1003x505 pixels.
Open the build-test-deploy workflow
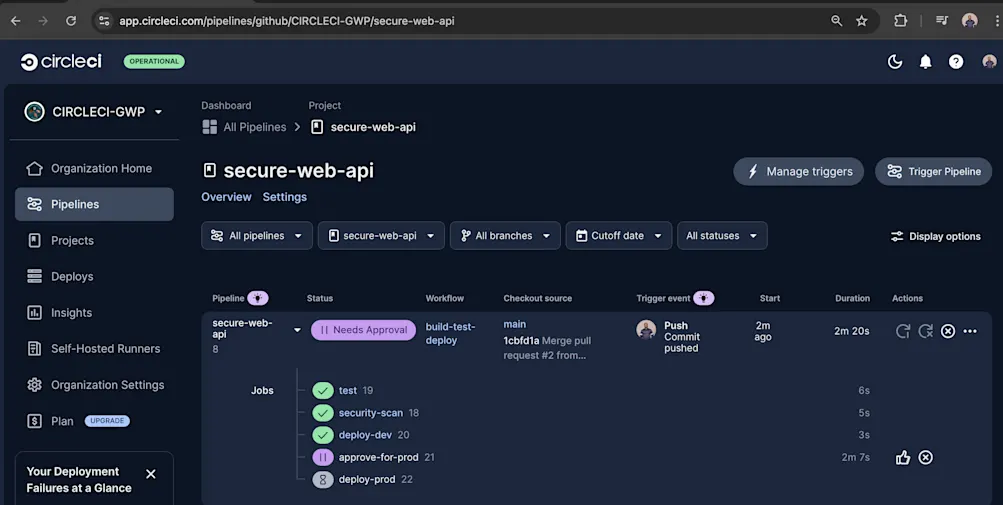click(x=450, y=333)
